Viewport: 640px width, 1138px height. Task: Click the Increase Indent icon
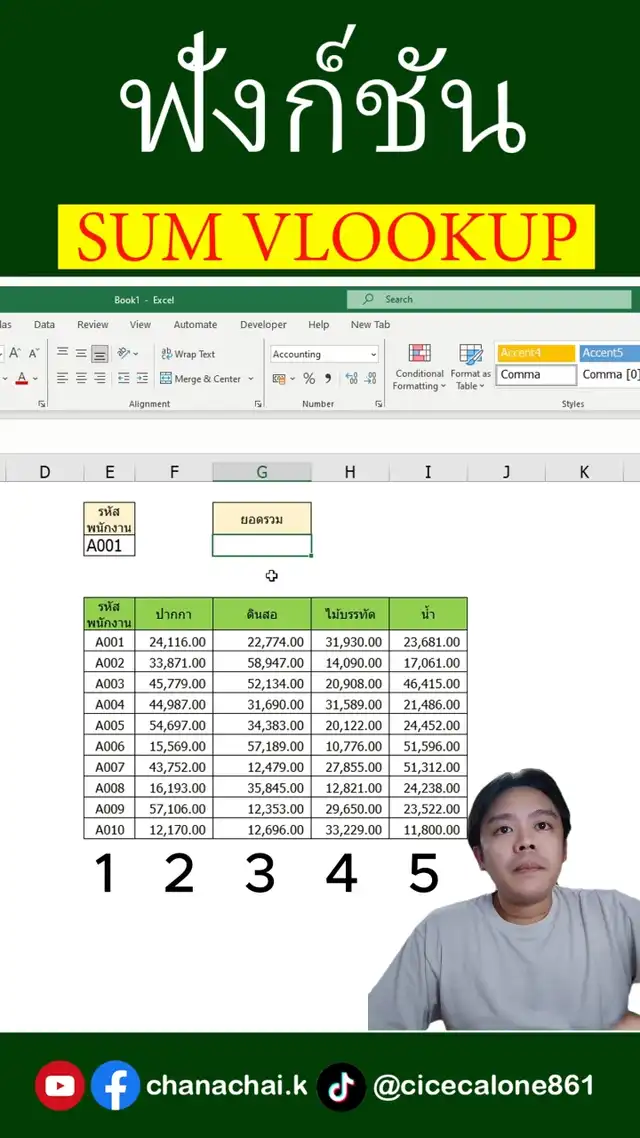coord(141,379)
